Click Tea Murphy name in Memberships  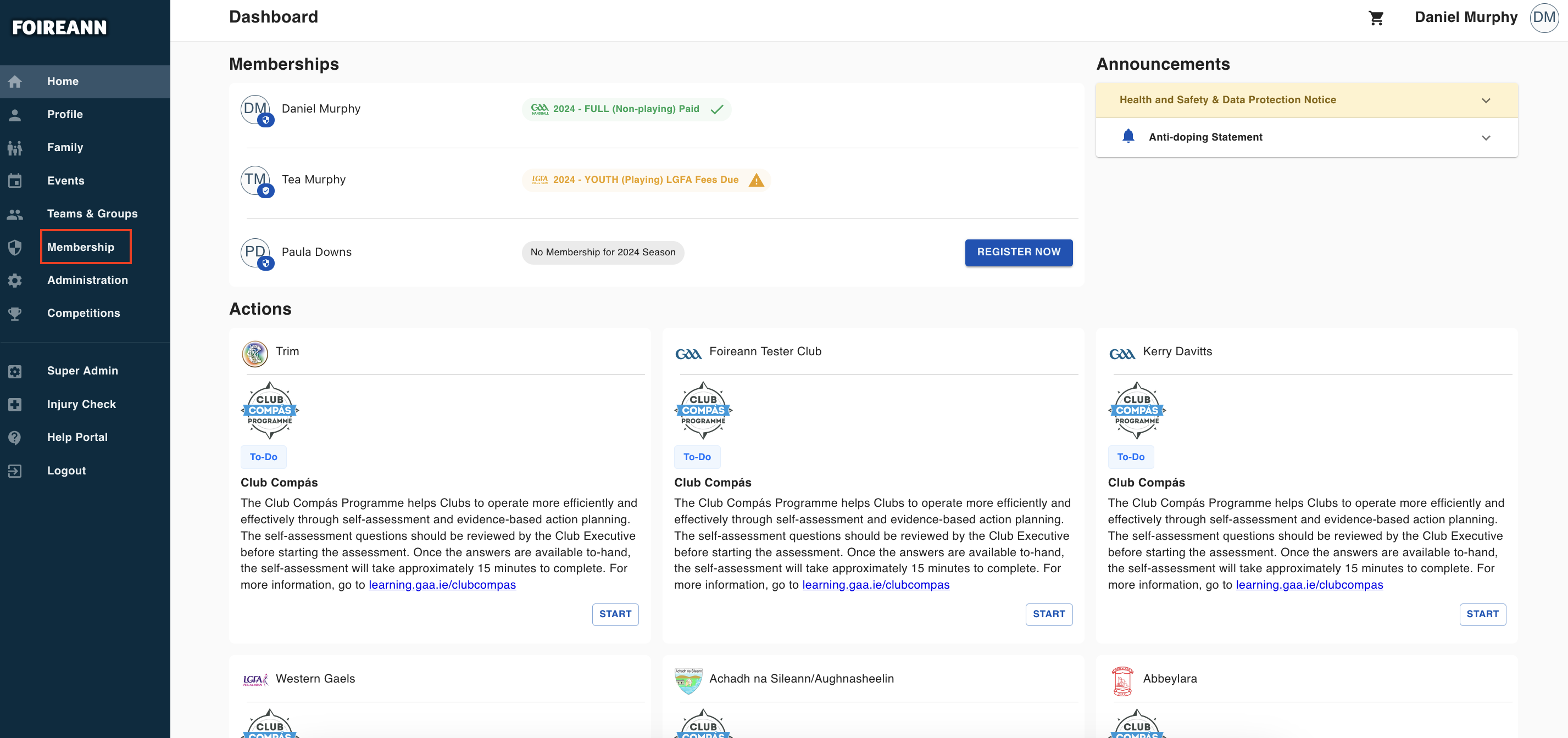pos(314,180)
